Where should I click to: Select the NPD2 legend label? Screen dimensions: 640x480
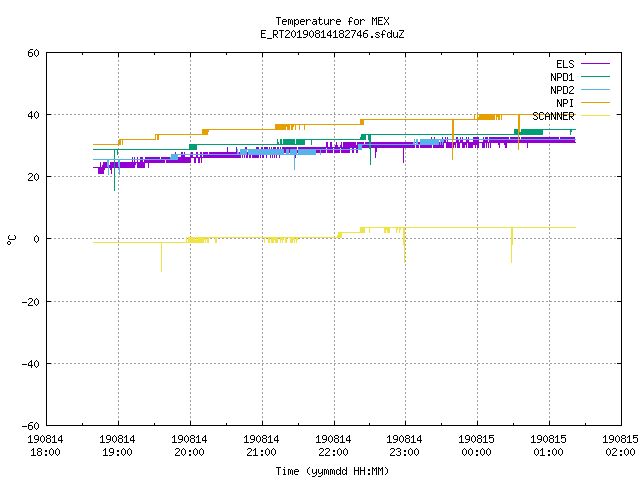pyautogui.click(x=562, y=90)
